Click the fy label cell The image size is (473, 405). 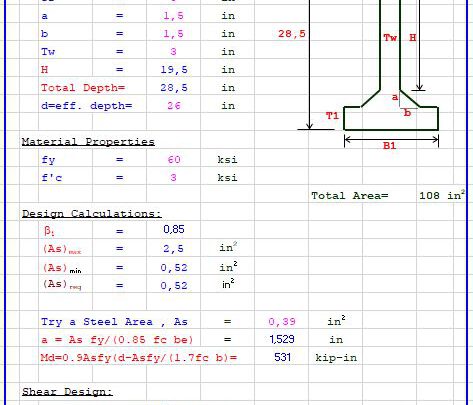point(48,160)
